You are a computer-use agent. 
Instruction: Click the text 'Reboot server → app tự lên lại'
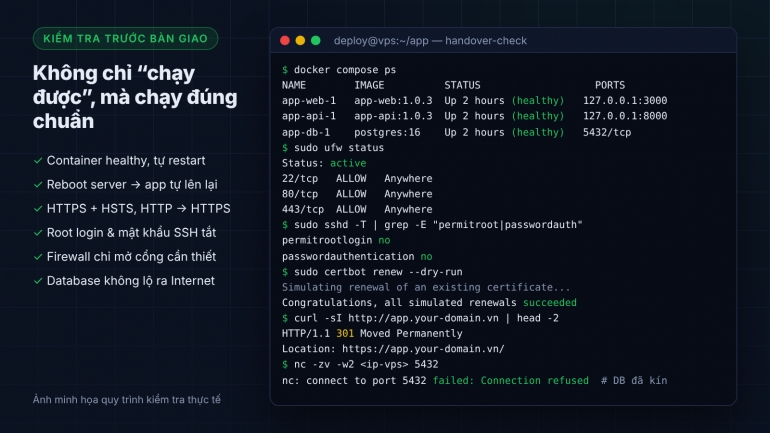pyautogui.click(x=132, y=185)
